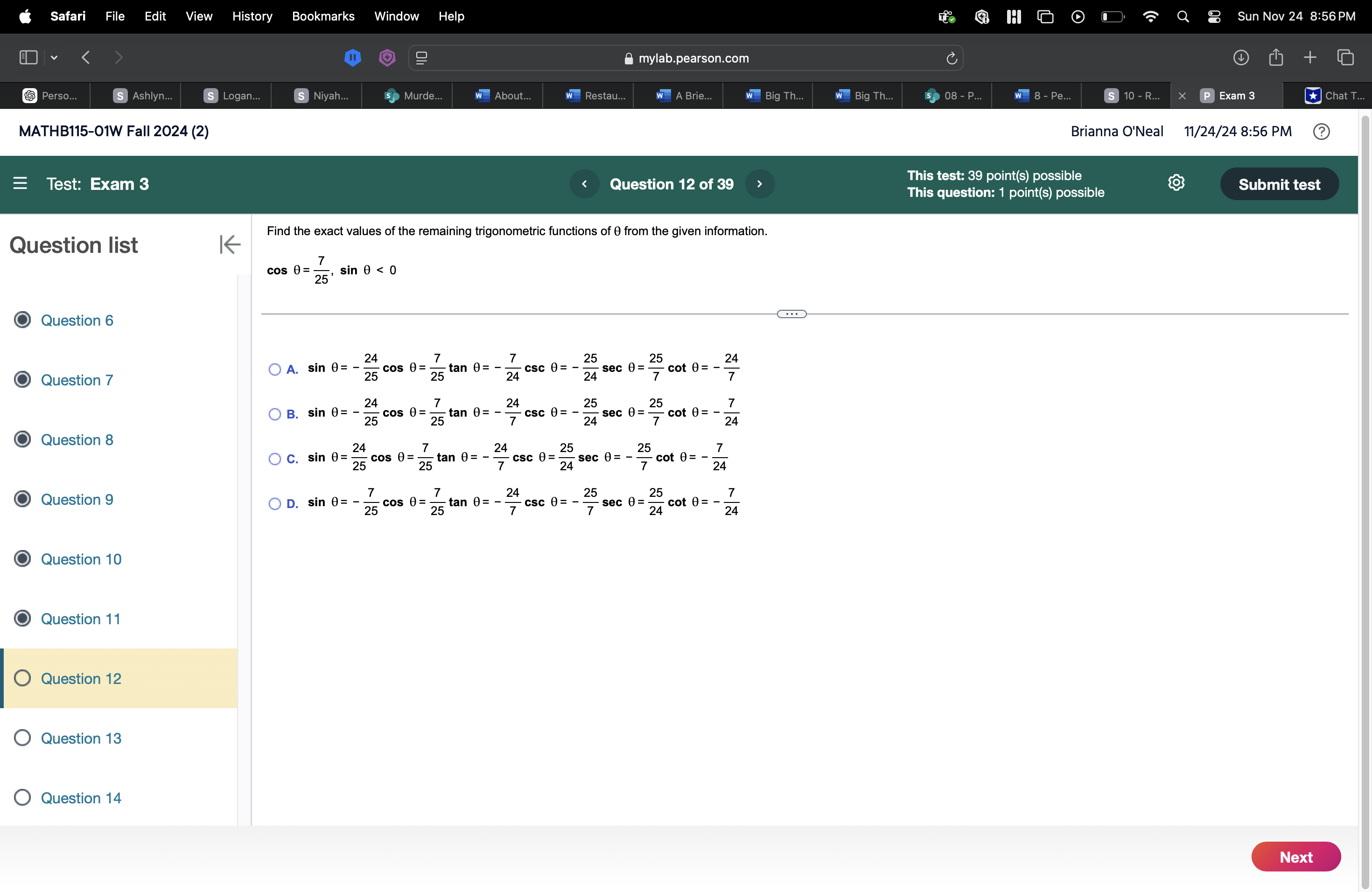Click the Safari reload page icon

click(x=951, y=58)
